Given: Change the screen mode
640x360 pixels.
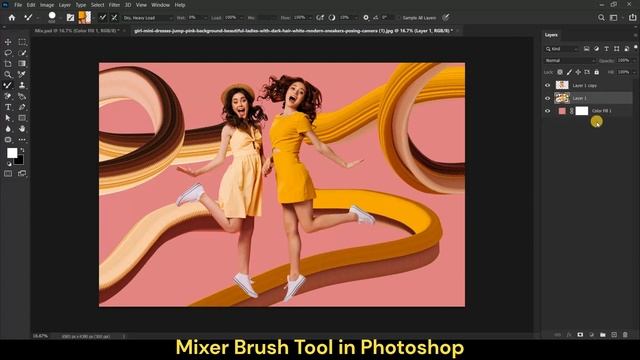Looking at the screenshot, I should coord(22,173).
